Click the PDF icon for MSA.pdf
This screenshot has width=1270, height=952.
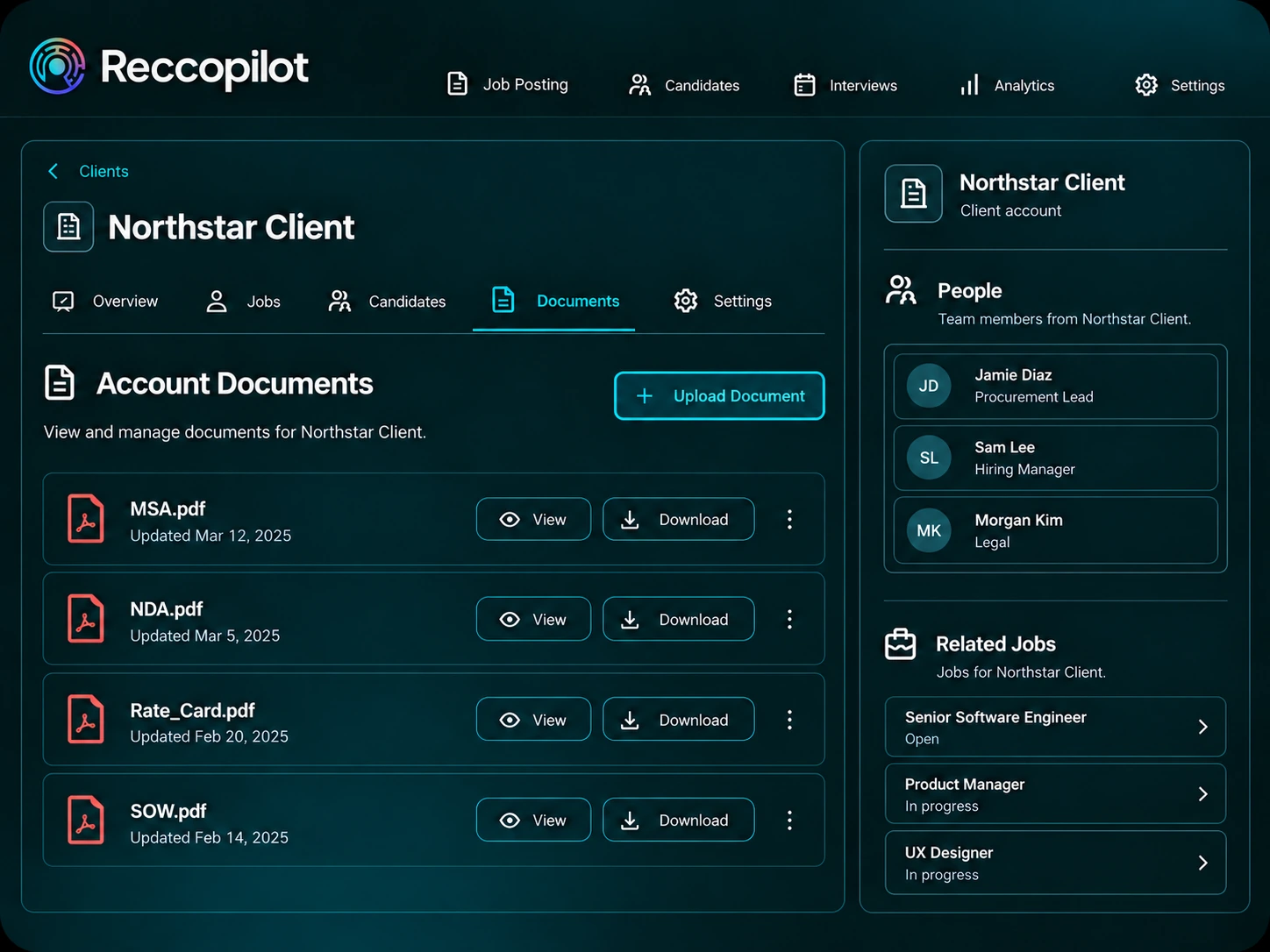pos(86,519)
